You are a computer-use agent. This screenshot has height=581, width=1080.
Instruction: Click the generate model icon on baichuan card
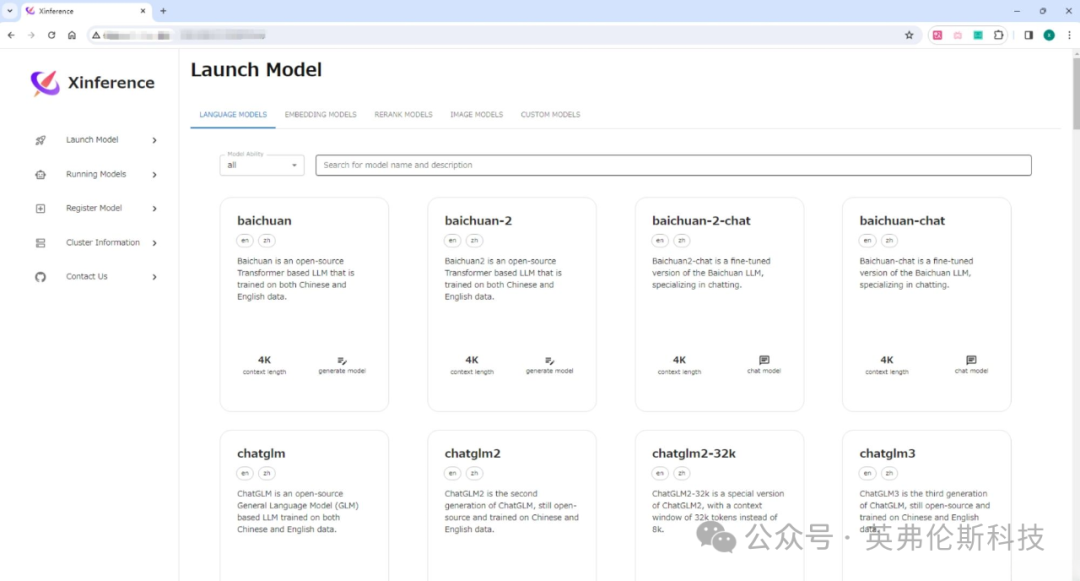coord(342,361)
